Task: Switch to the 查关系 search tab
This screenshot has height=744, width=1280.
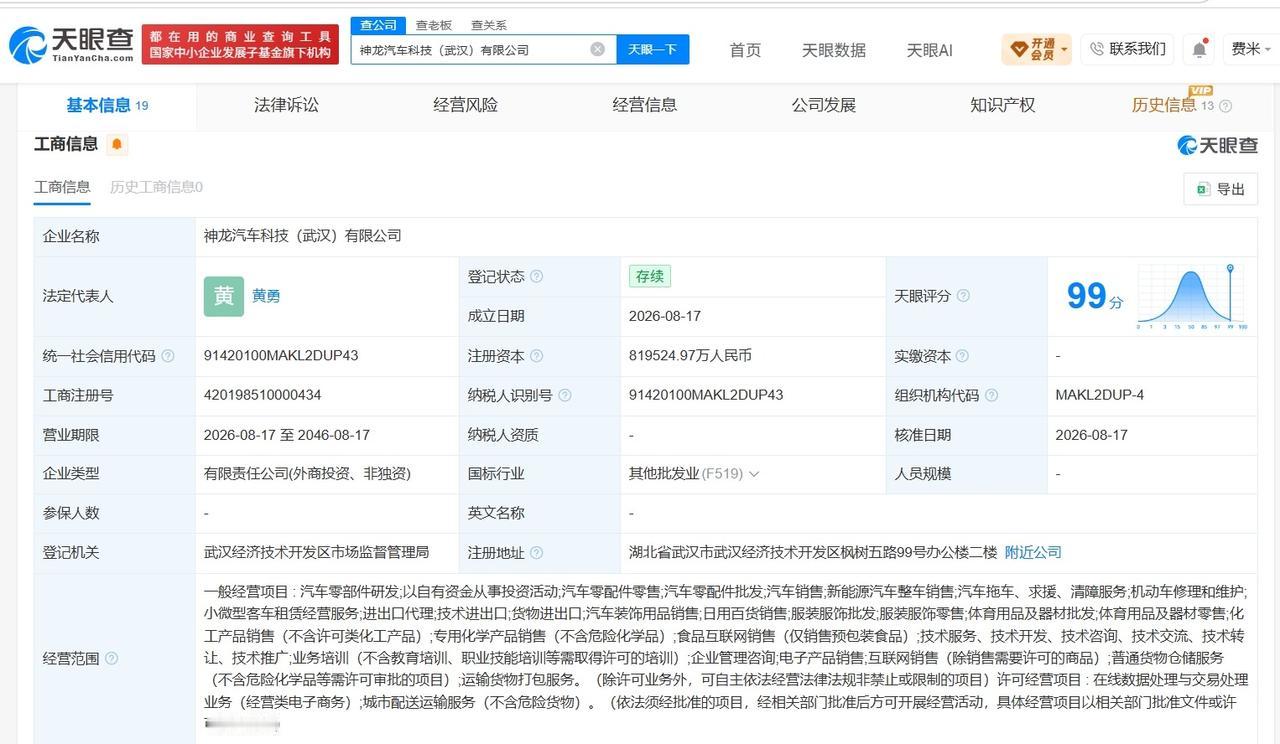Action: click(489, 25)
